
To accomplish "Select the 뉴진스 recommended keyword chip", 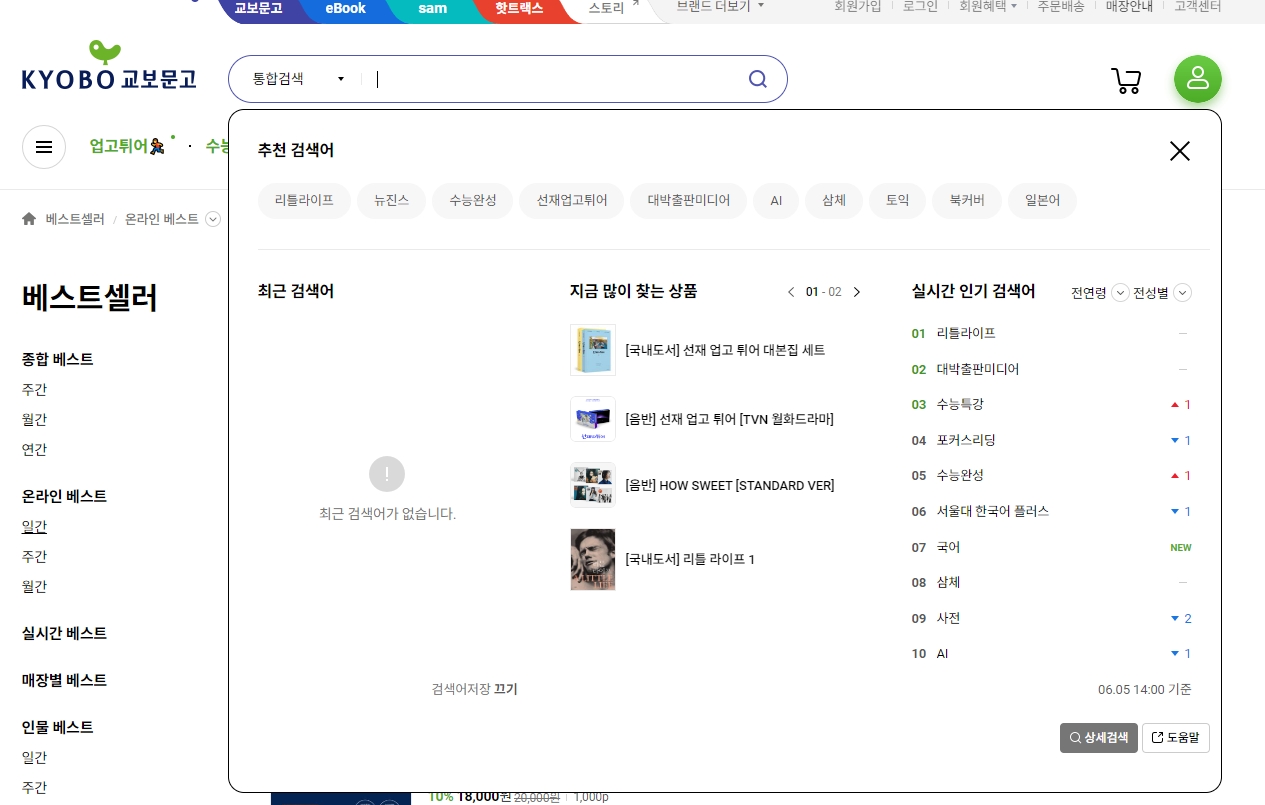I will [x=391, y=200].
